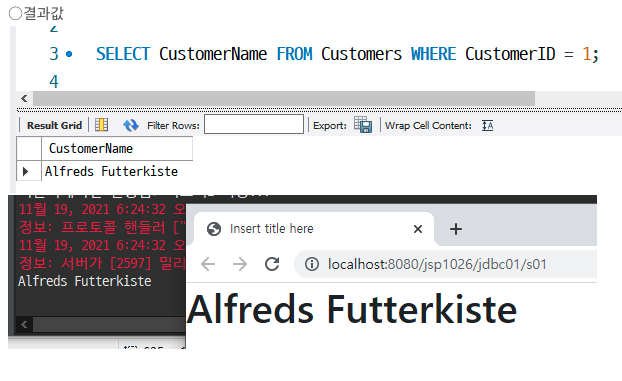This screenshot has height=381, width=622.
Task: Click the SELECT keyword in the query
Action: 123,54
